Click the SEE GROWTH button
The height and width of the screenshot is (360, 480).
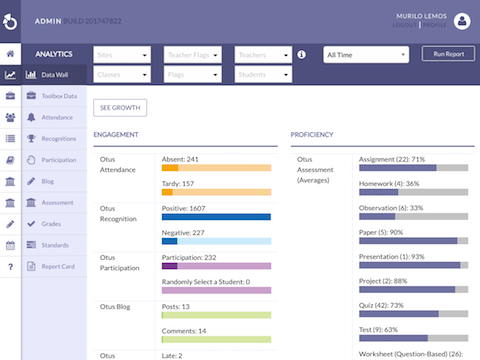[120, 108]
